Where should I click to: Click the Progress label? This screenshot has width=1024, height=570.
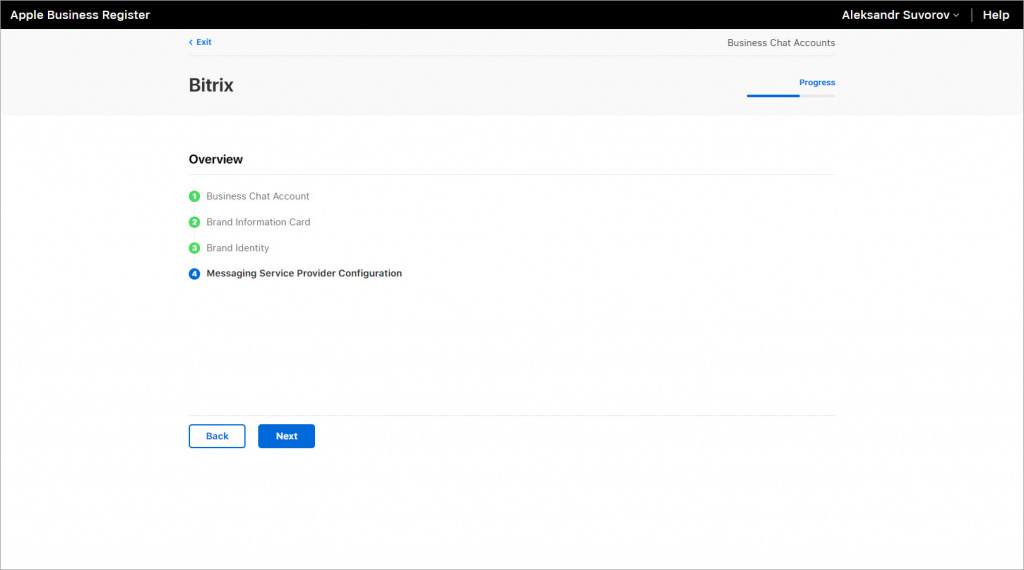(816, 82)
